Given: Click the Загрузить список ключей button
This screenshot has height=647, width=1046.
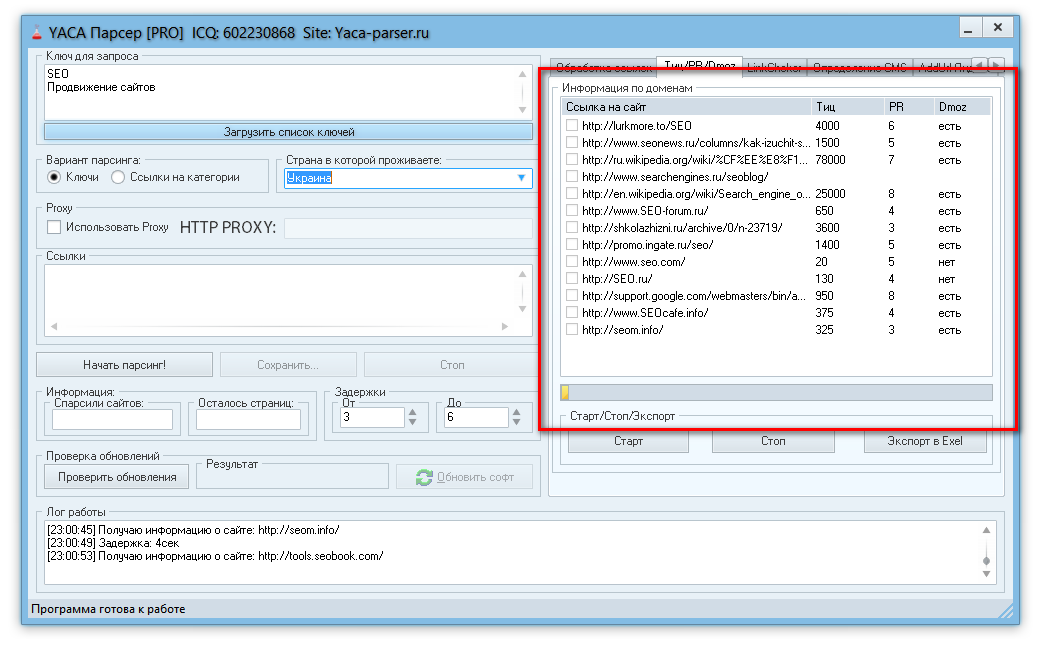Looking at the screenshot, I should click(x=288, y=132).
